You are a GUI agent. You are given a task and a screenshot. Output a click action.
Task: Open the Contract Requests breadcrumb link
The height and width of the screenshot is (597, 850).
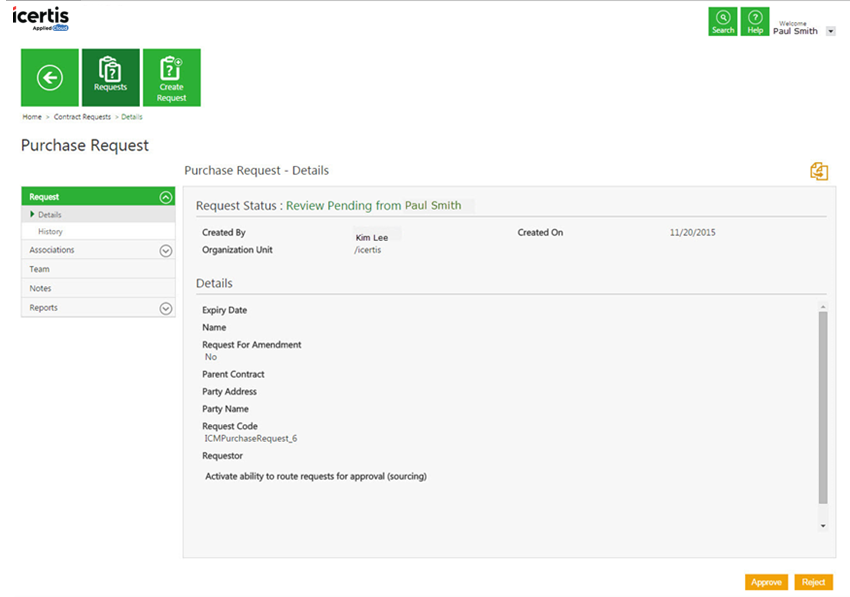82,117
